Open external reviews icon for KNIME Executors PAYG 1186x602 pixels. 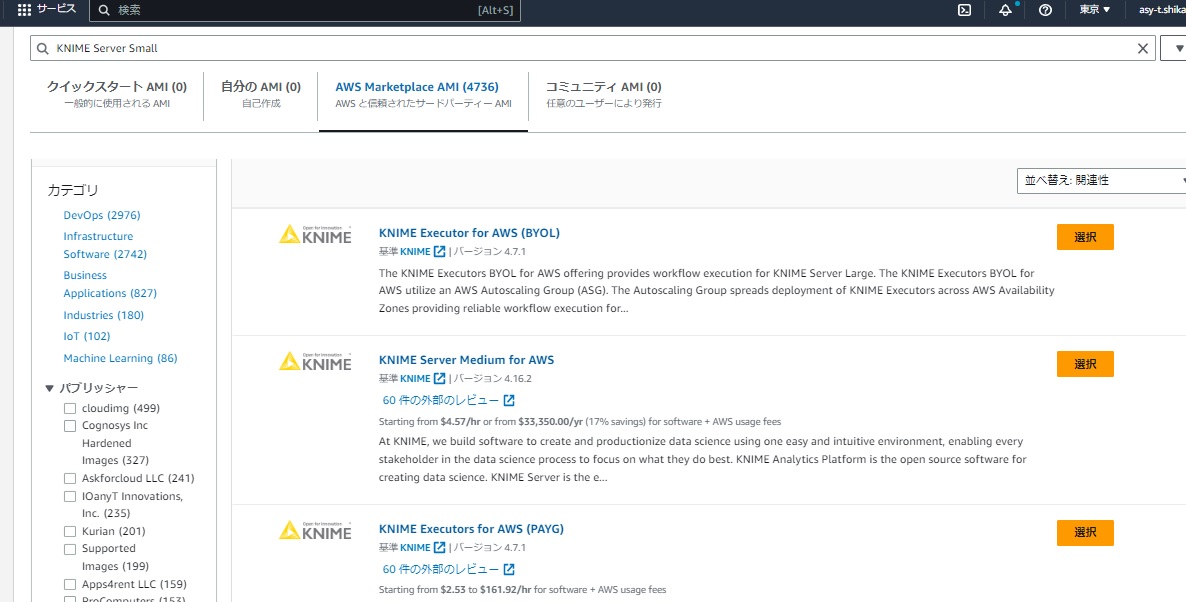pyautogui.click(x=509, y=569)
